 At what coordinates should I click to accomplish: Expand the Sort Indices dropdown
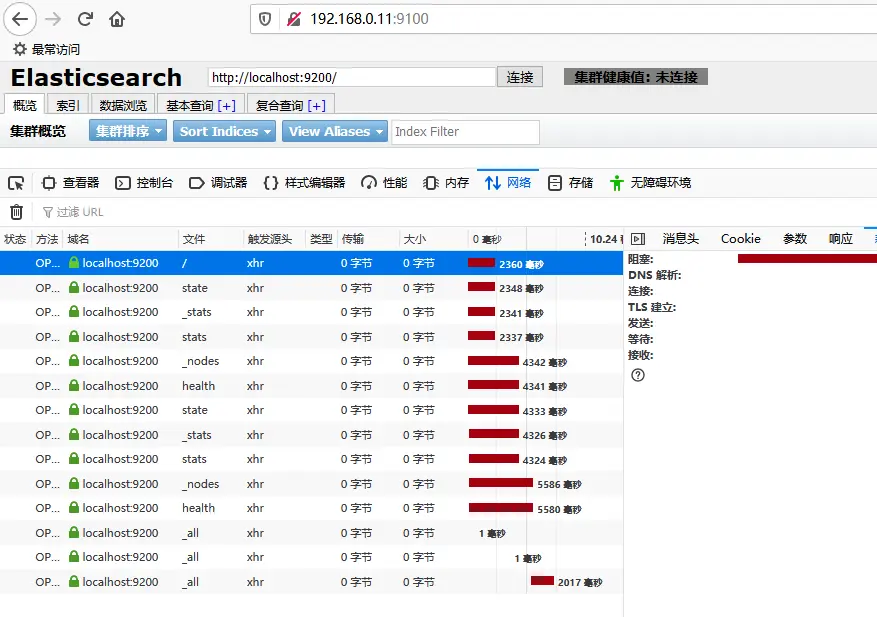[x=224, y=131]
